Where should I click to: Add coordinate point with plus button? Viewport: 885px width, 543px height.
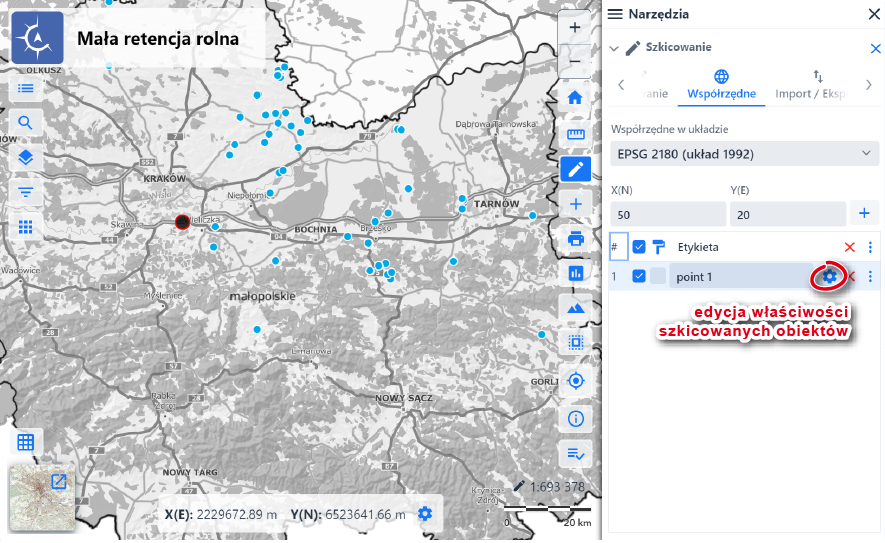(x=863, y=213)
